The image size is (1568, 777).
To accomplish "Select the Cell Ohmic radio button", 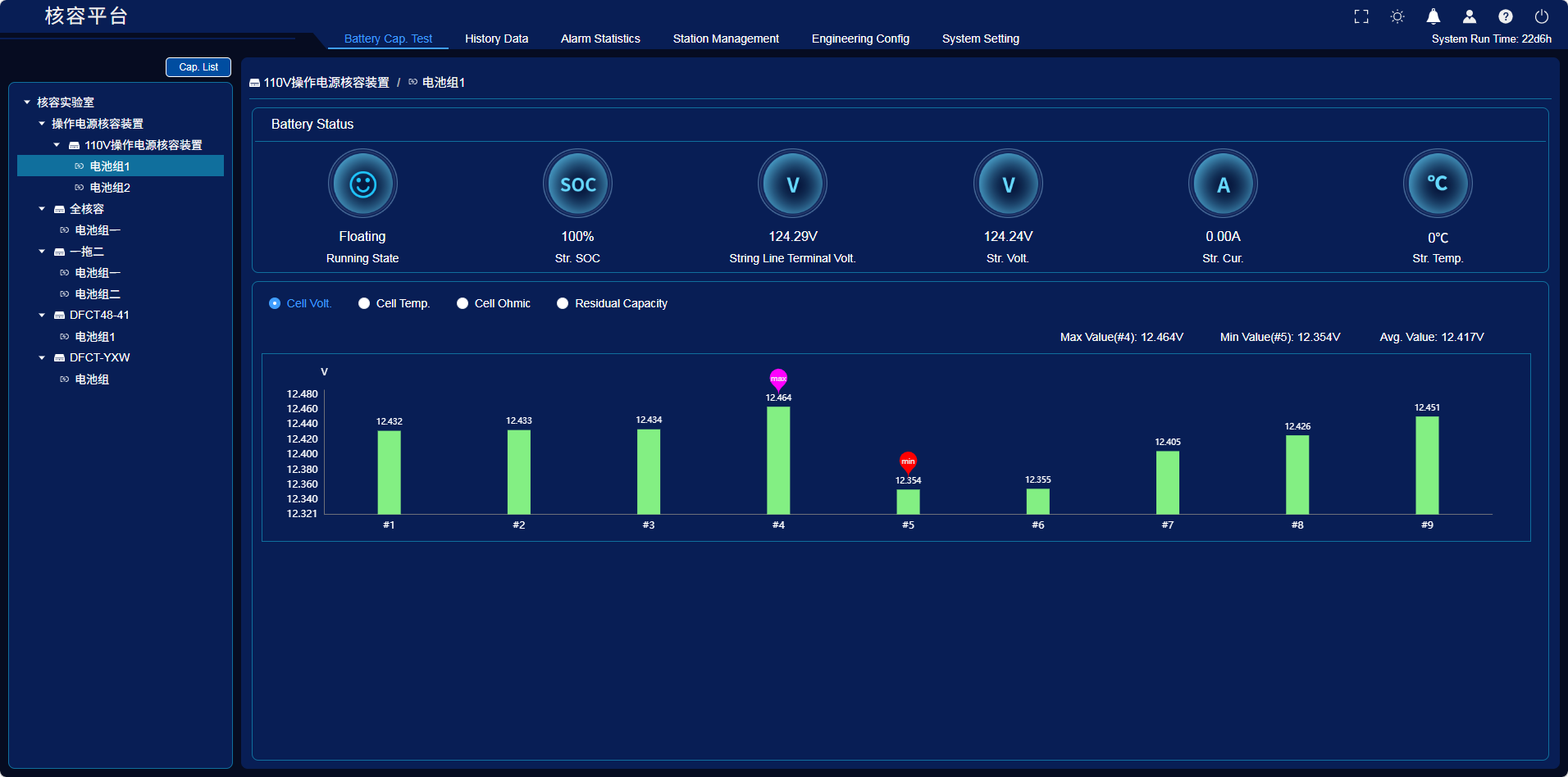I will pyautogui.click(x=463, y=303).
